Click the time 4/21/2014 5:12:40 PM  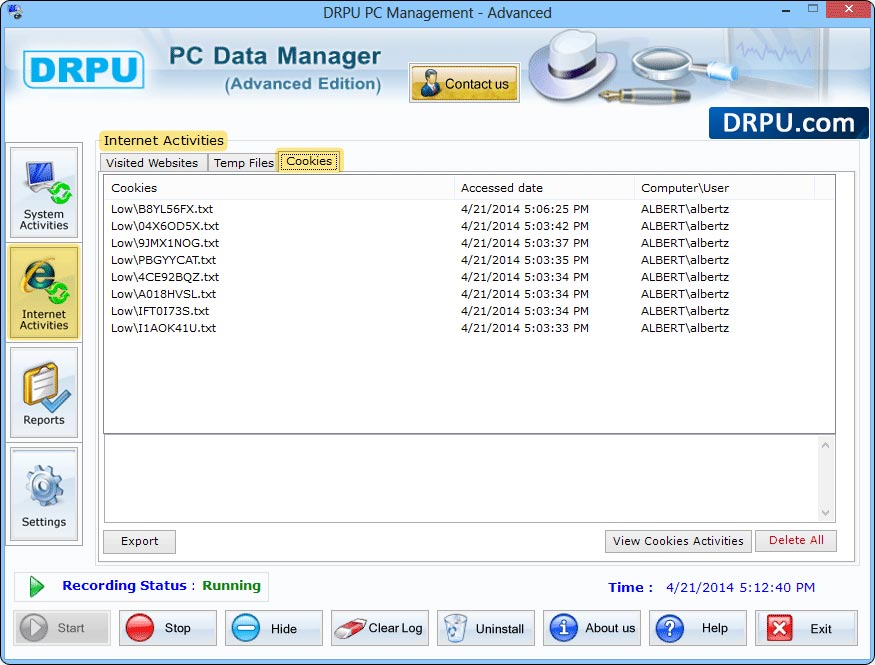click(x=740, y=587)
